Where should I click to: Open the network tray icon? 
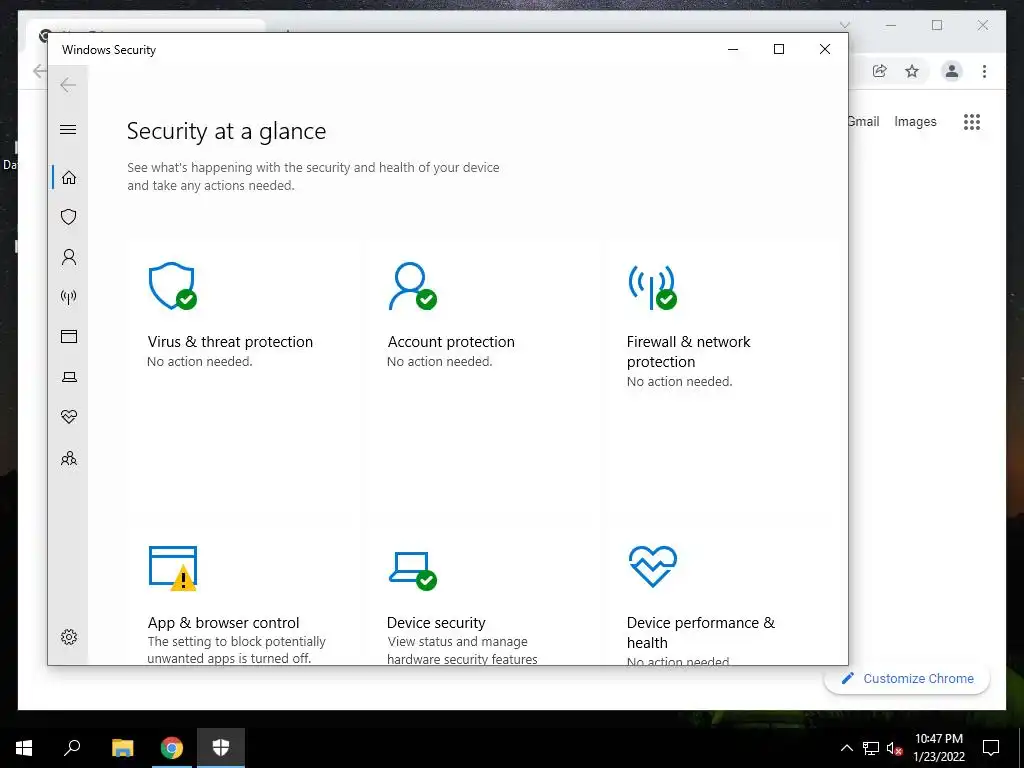870,748
